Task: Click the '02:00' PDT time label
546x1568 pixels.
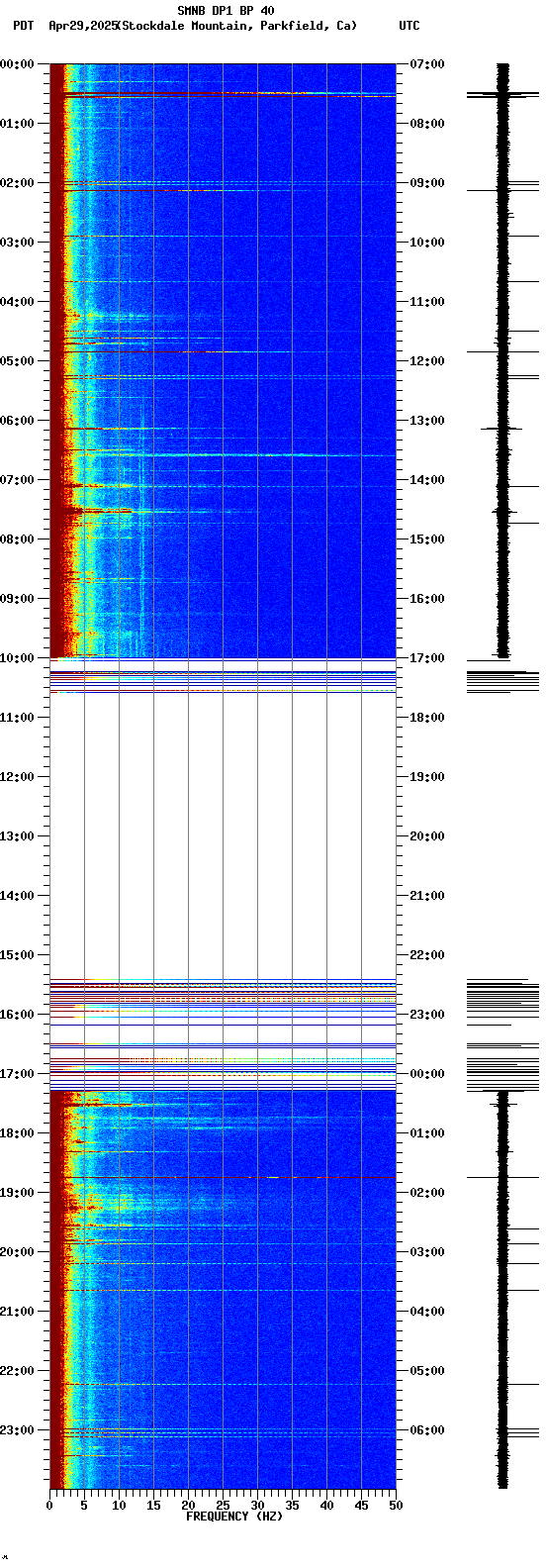Action: (17, 183)
